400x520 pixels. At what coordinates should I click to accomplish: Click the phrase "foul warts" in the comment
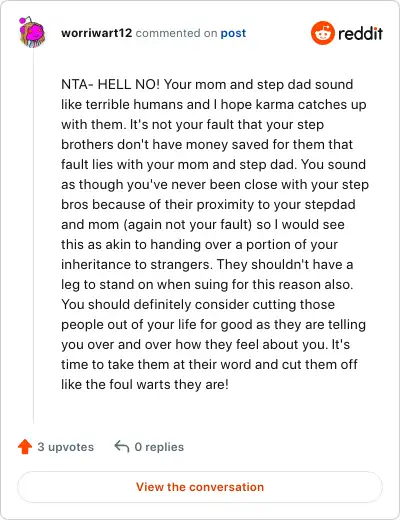click(x=140, y=384)
